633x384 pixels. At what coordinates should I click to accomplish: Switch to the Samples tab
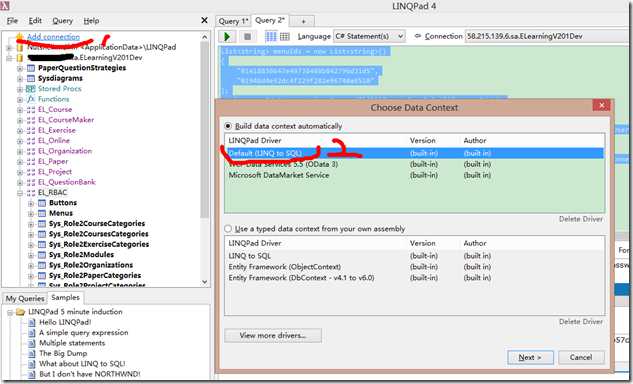(x=65, y=298)
